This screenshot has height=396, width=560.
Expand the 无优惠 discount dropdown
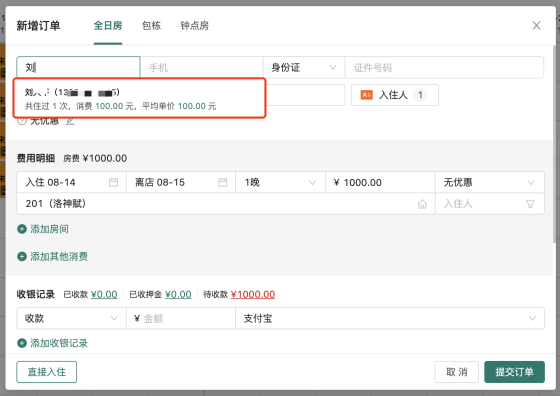[x=490, y=182]
